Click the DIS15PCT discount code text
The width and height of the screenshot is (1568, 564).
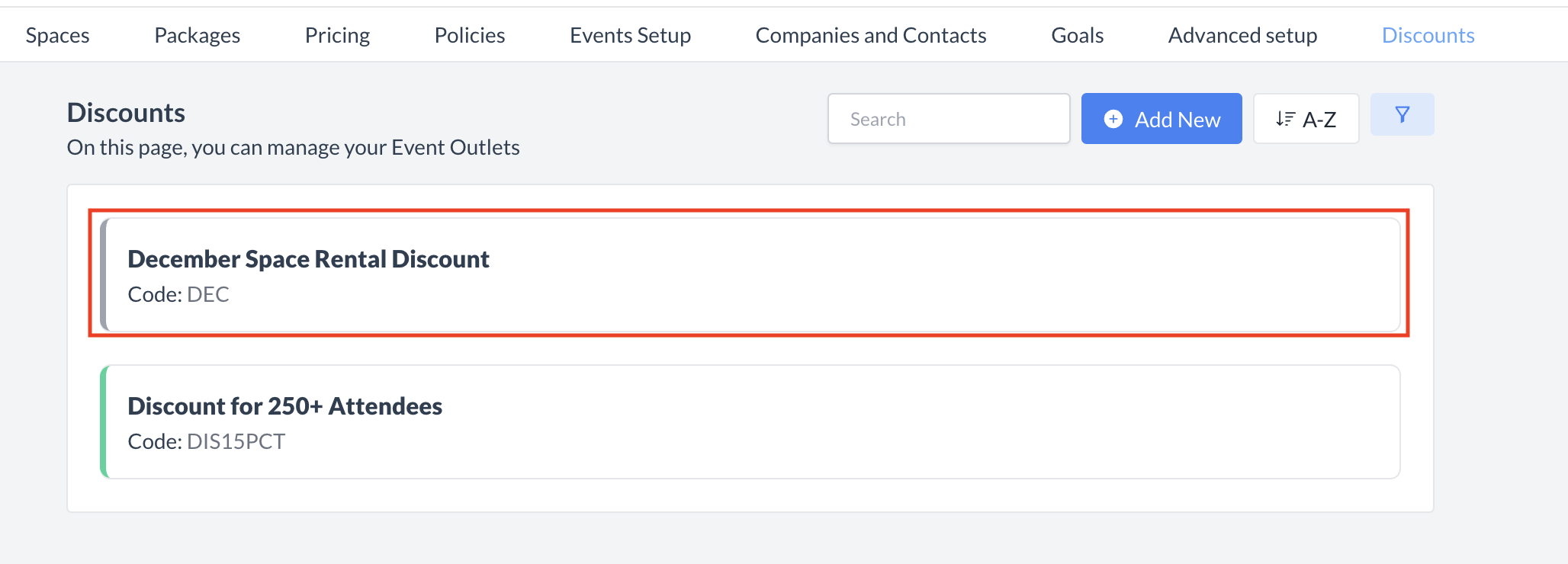click(236, 441)
